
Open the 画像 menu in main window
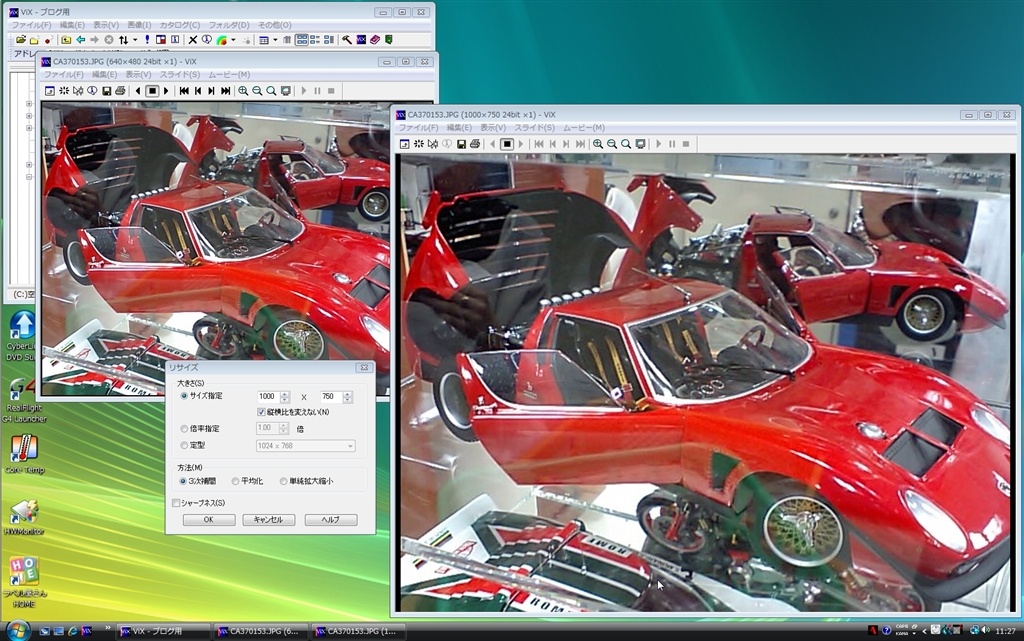139,25
